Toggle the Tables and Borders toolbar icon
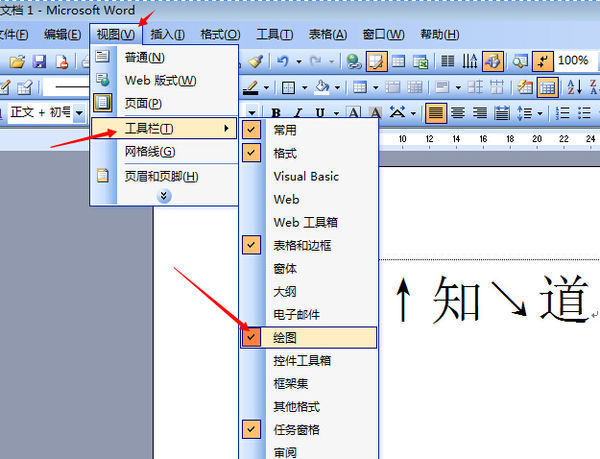600x459 pixels. [x=377, y=62]
